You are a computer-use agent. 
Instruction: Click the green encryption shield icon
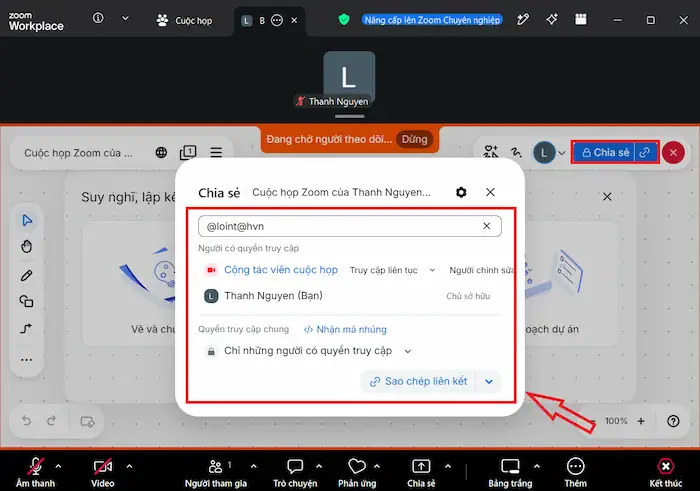point(344,20)
